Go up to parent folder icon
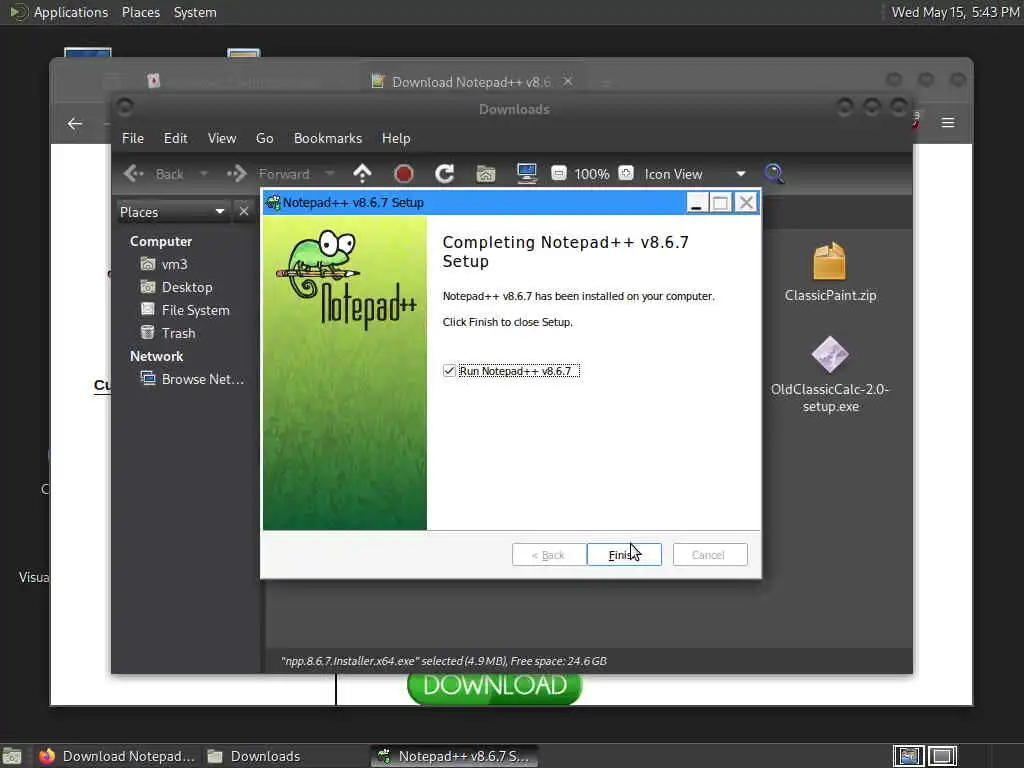This screenshot has height=768, width=1024. 362,174
